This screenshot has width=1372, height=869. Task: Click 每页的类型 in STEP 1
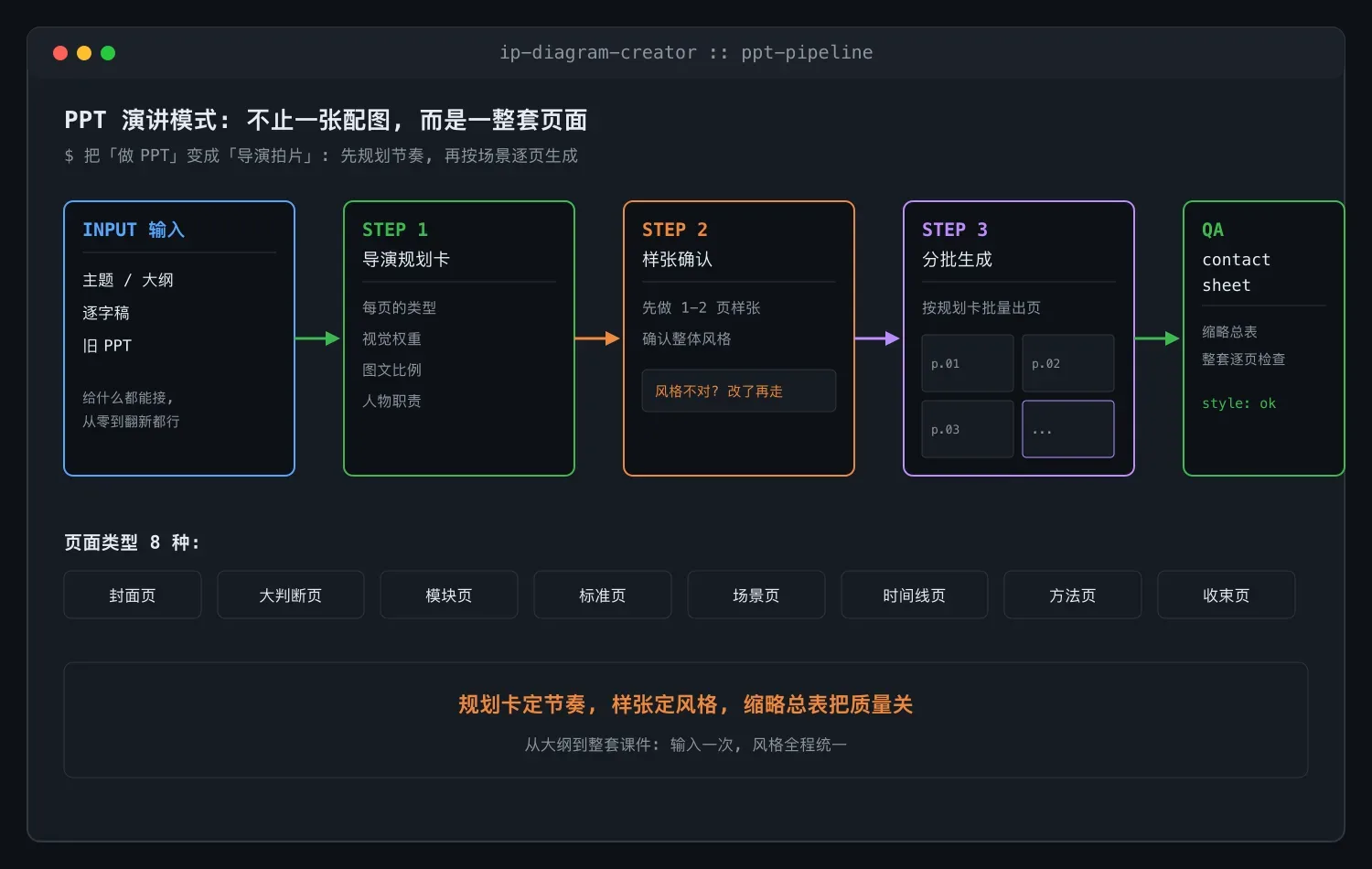(x=400, y=307)
